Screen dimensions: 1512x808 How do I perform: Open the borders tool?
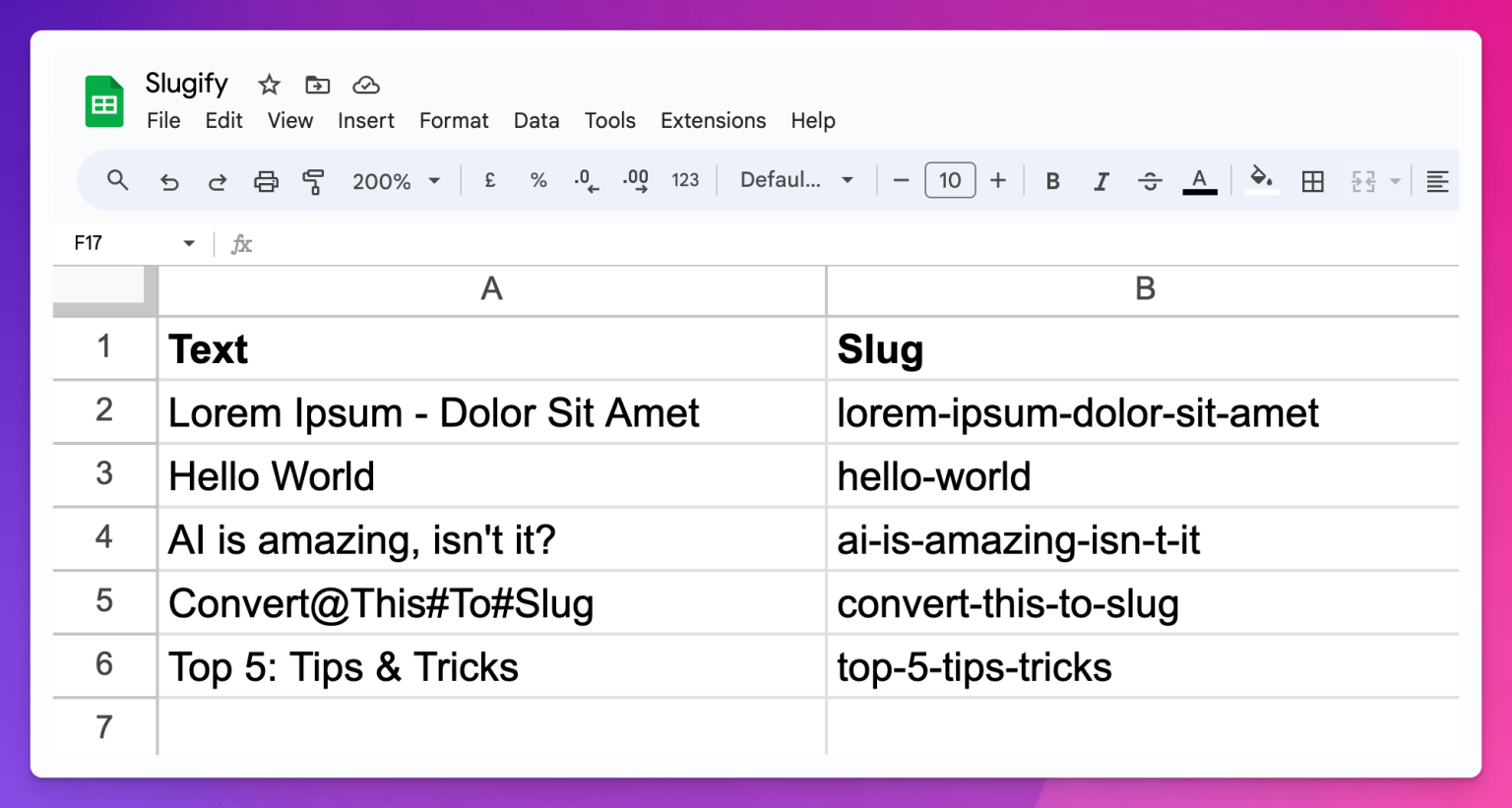pos(1312,181)
